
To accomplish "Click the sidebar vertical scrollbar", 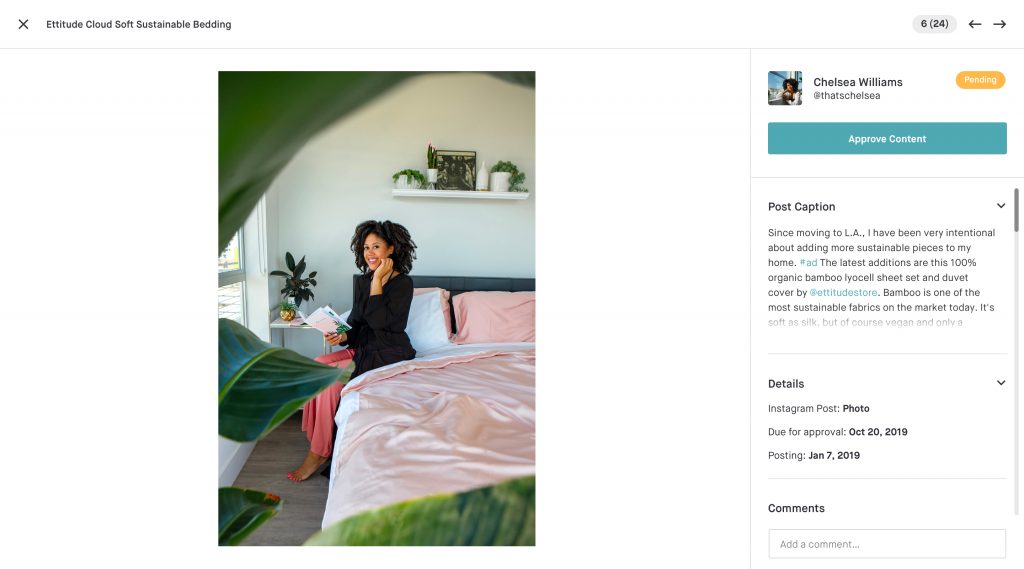I will pos(1016,210).
